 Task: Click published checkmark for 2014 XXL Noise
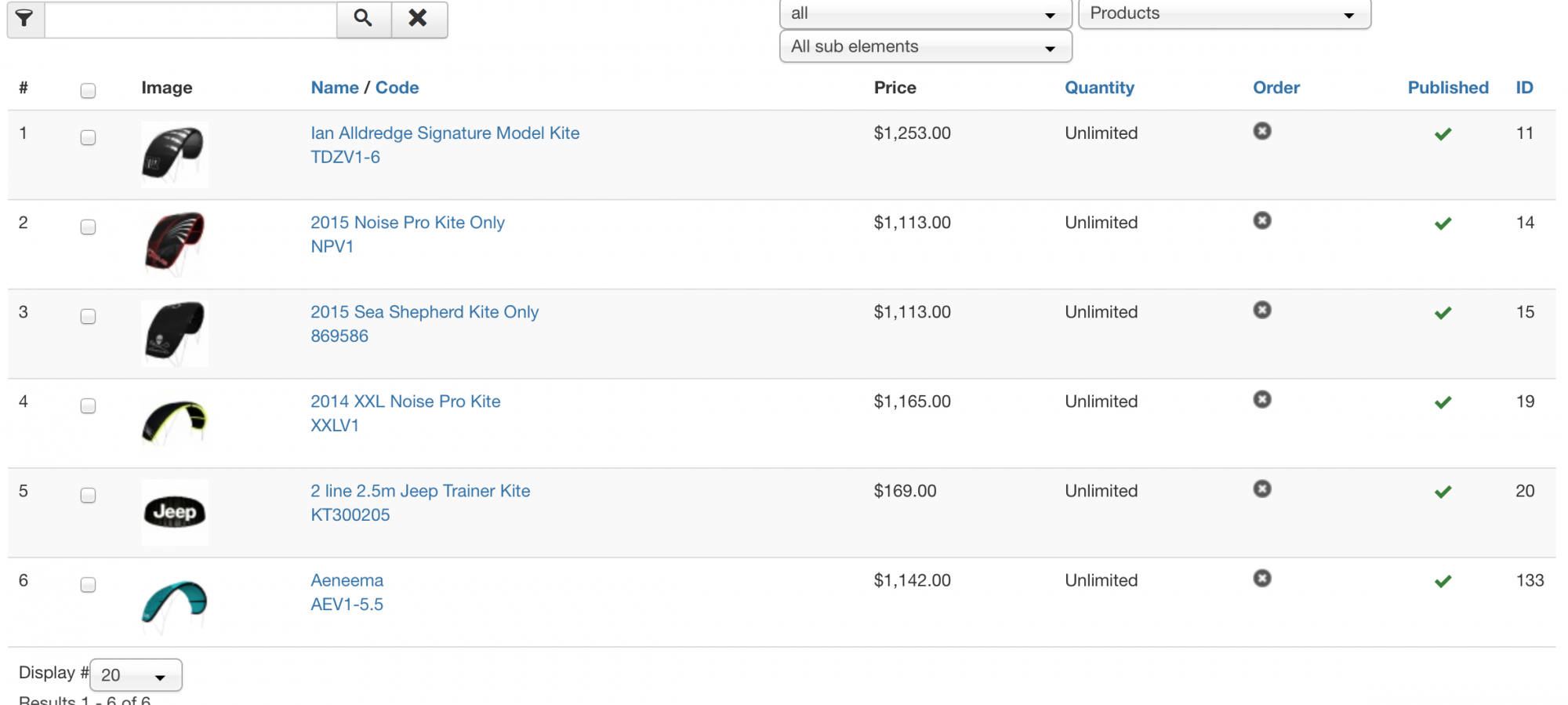[1443, 402]
